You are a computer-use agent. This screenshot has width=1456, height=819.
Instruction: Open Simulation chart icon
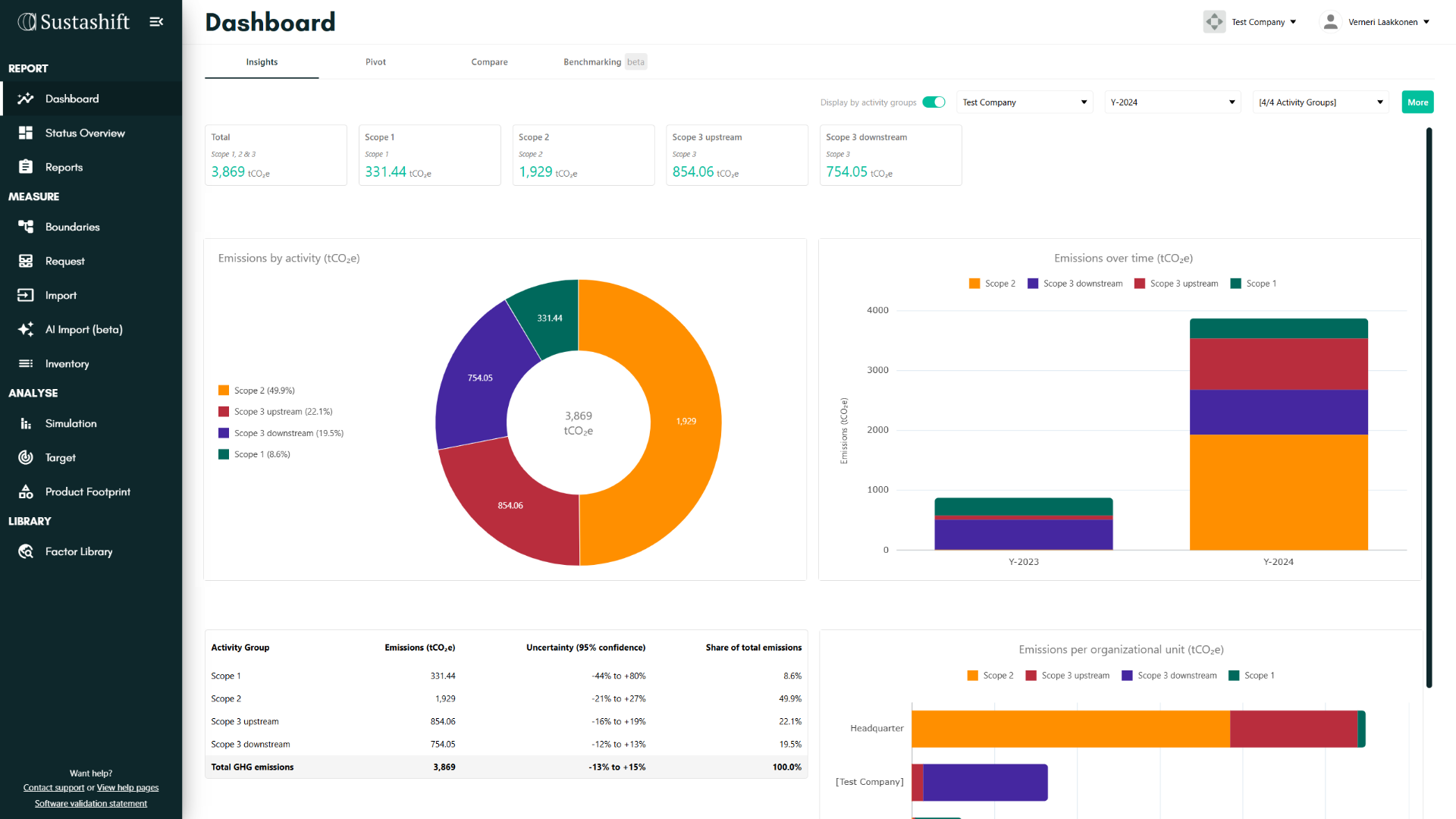pos(26,423)
